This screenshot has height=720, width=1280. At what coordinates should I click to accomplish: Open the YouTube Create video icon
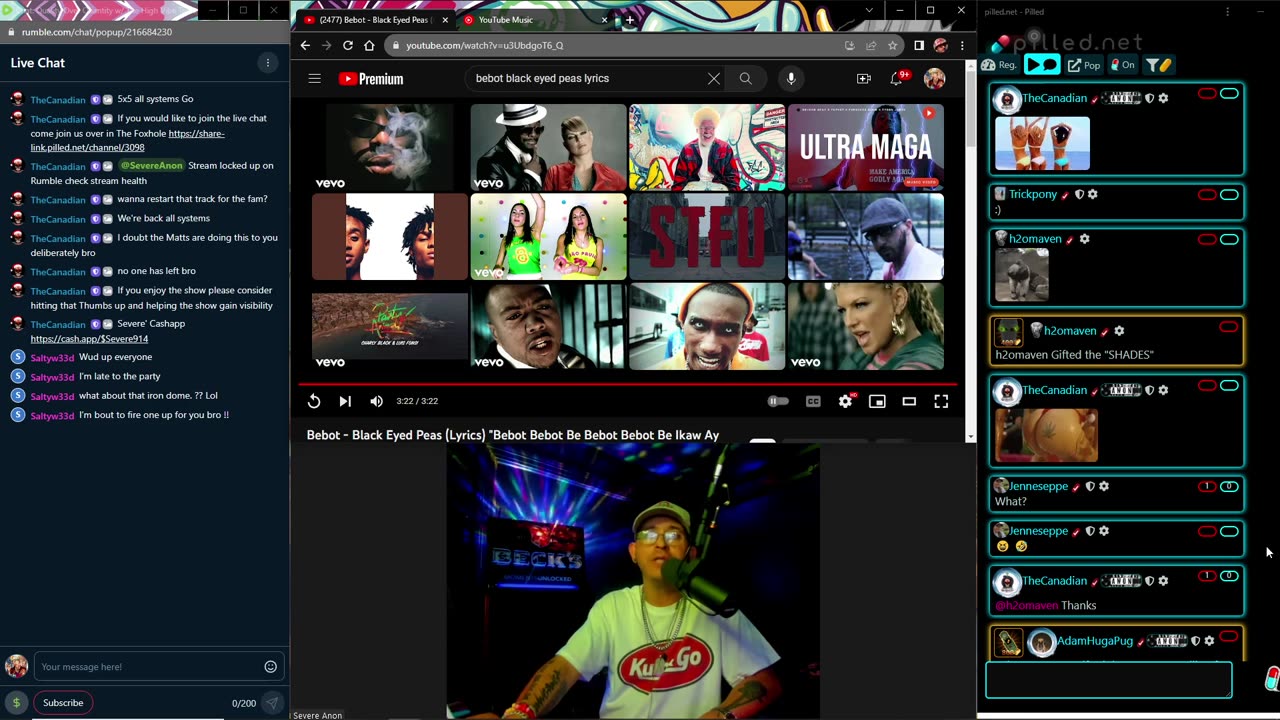pos(863,78)
